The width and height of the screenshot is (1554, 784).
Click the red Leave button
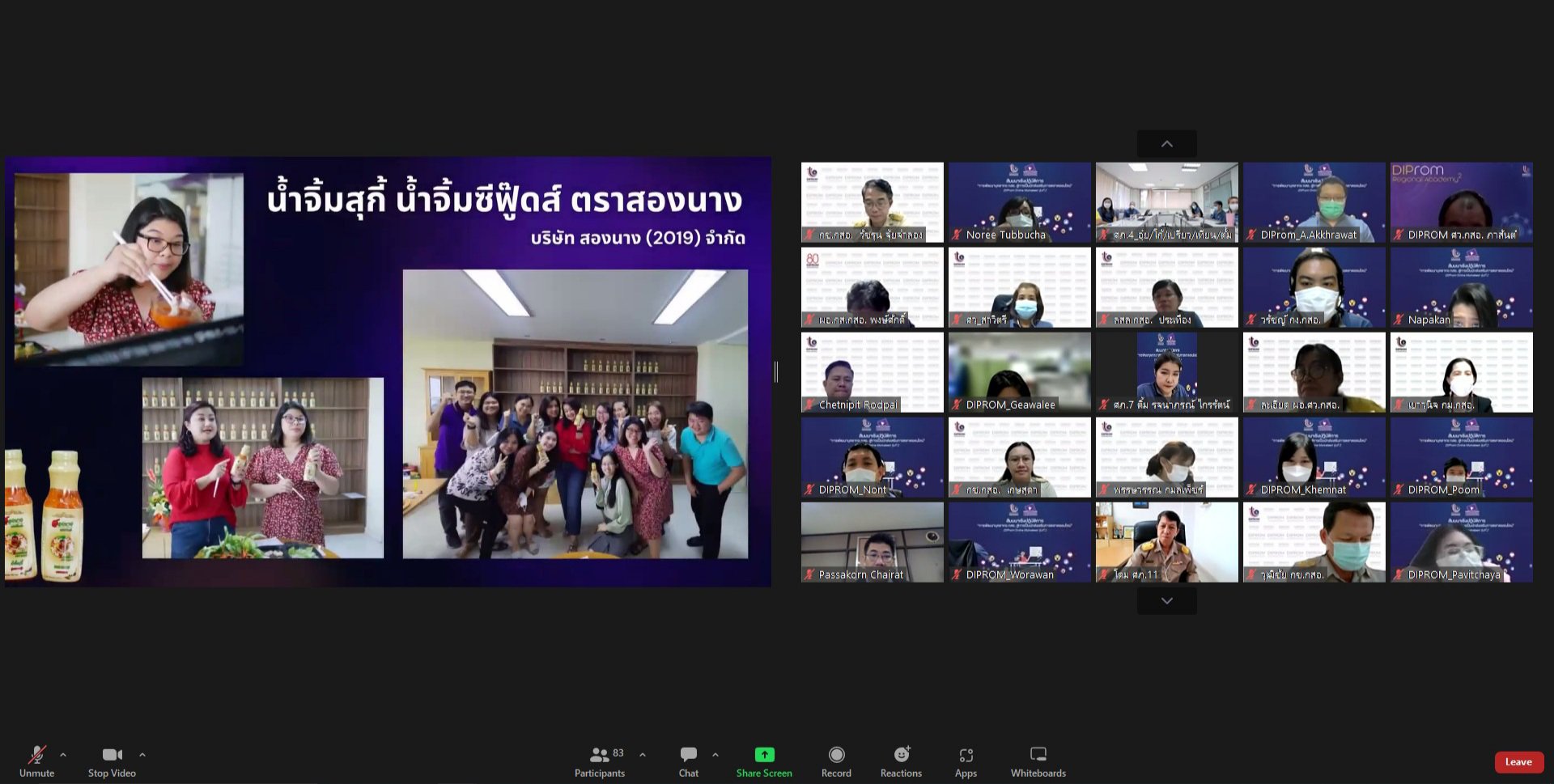click(x=1518, y=762)
